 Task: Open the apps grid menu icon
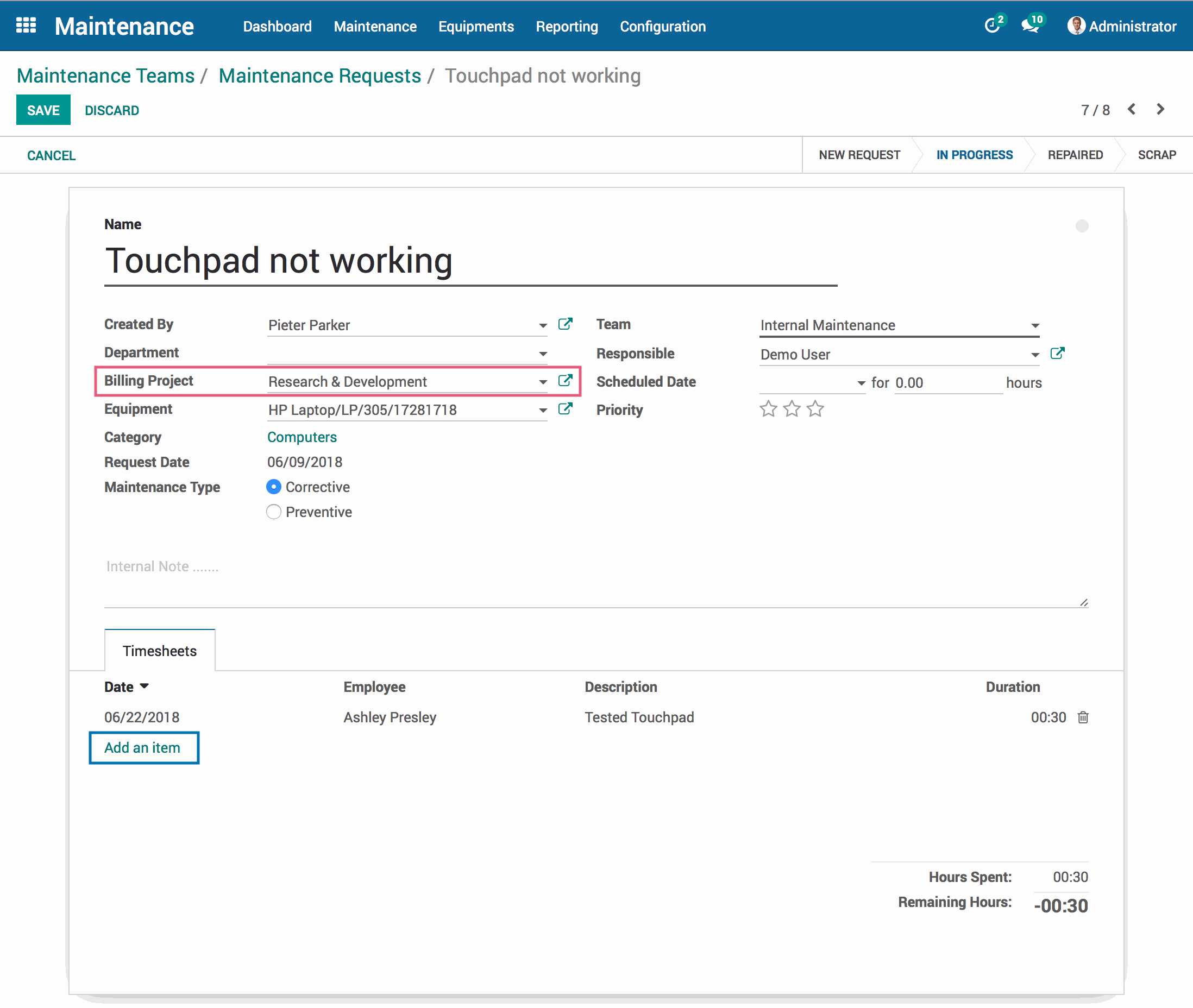[x=26, y=26]
